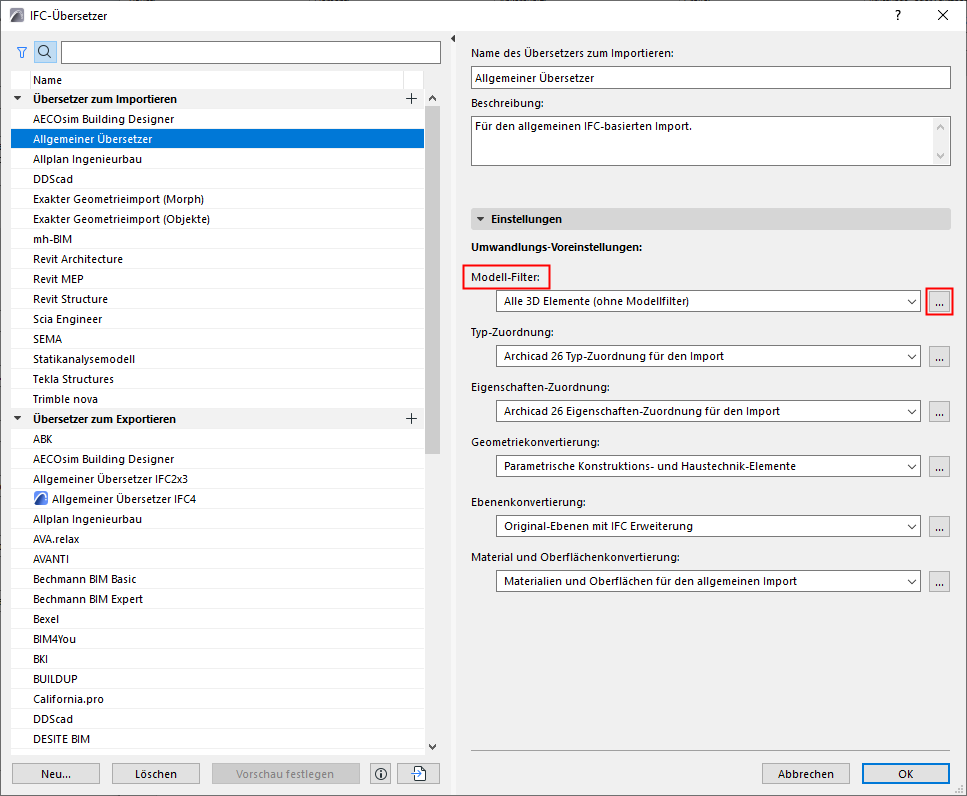Select SEMA translator
The height and width of the screenshot is (796, 967).
(217, 339)
